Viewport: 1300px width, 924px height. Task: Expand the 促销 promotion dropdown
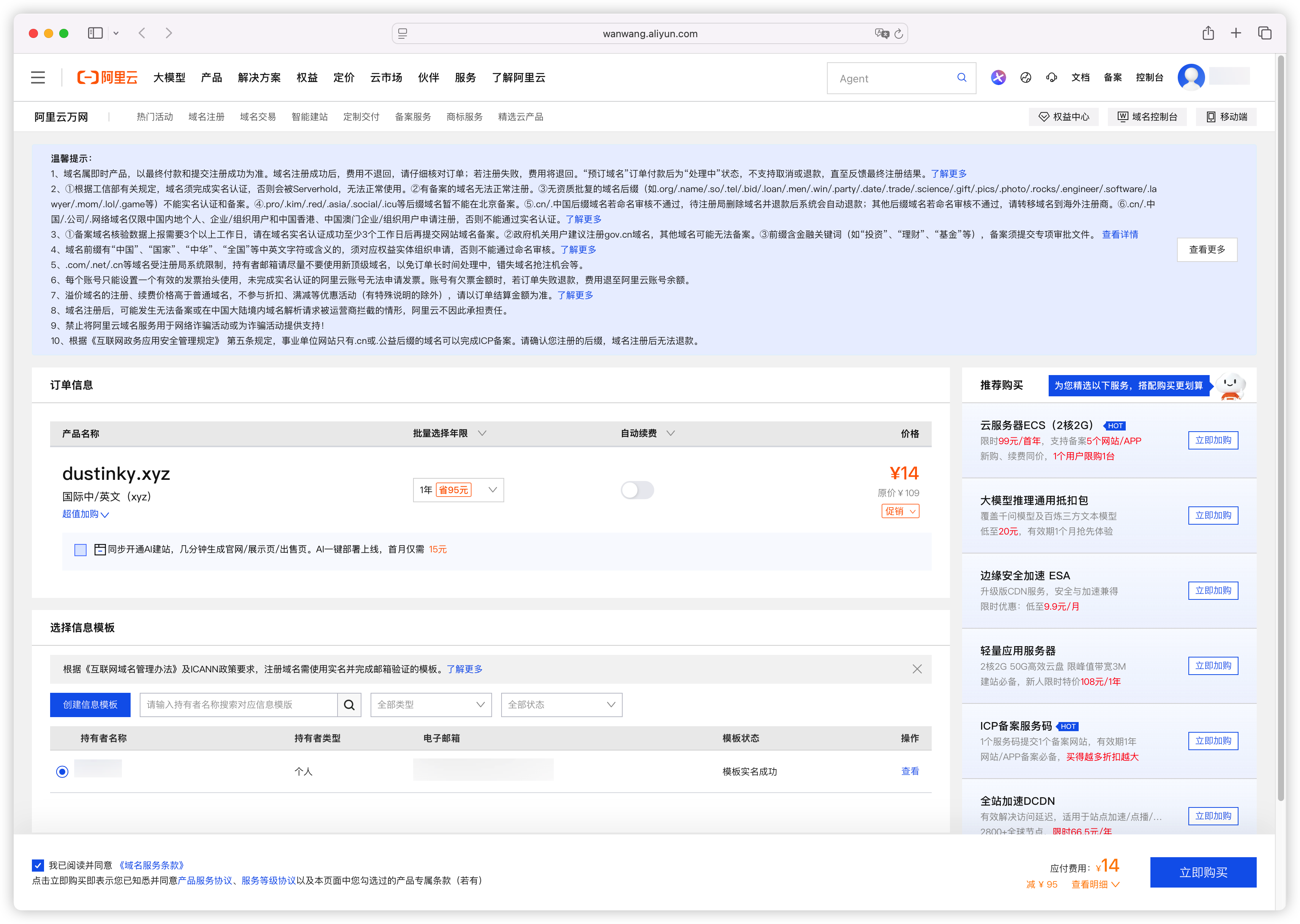tap(900, 511)
